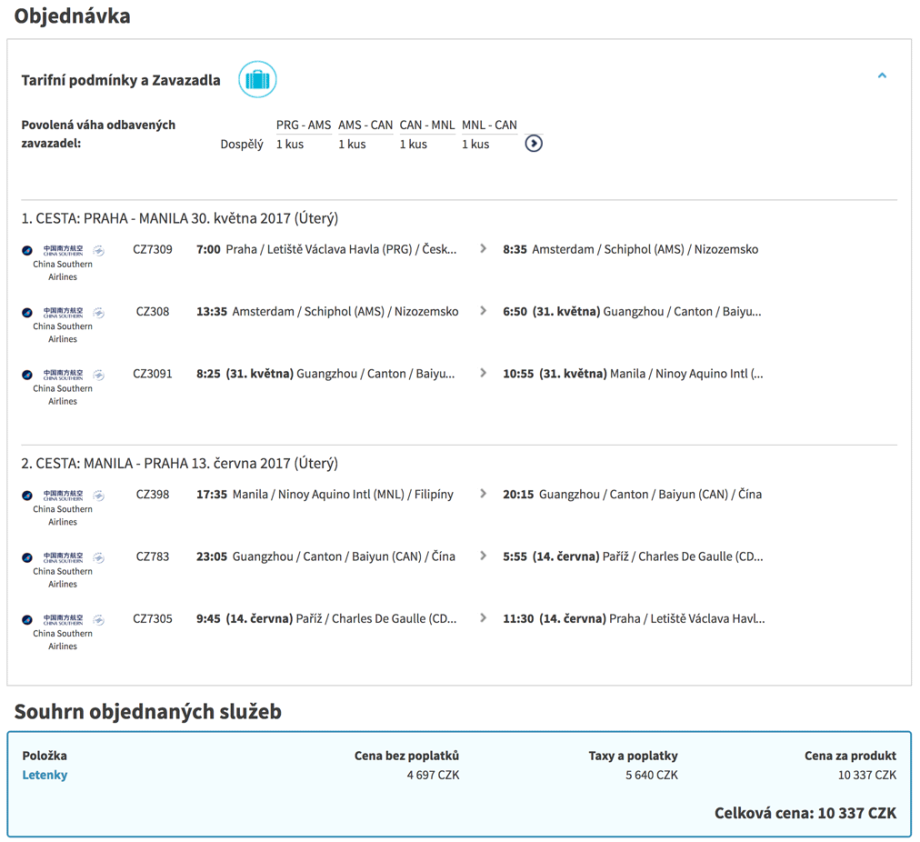Click flight number CZ783

[152, 556]
